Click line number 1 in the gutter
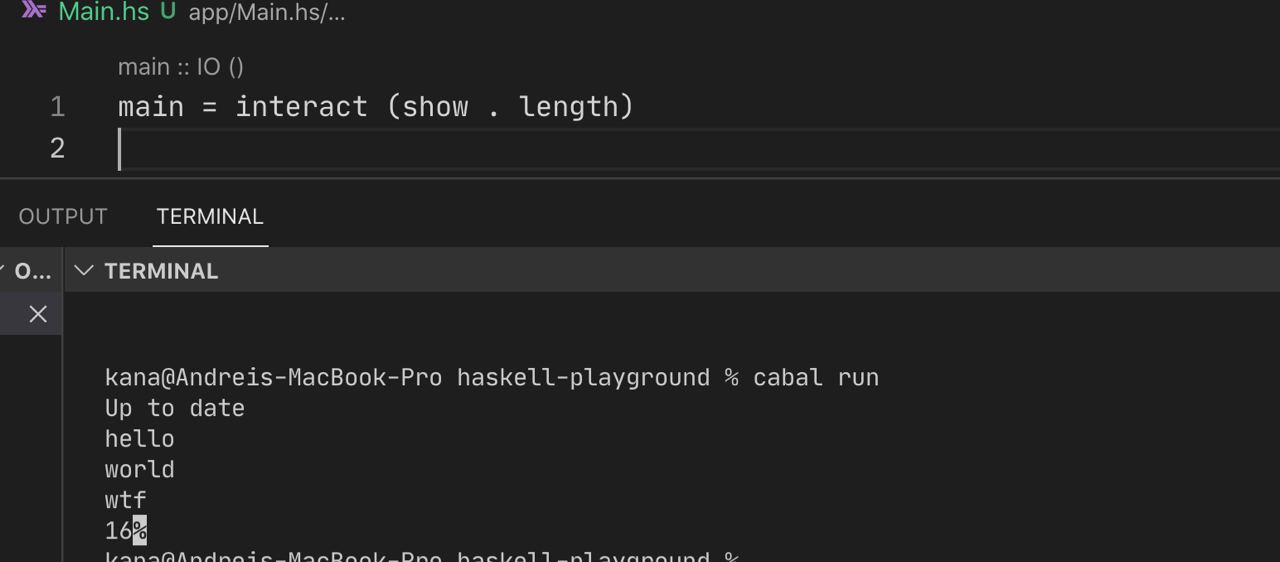 click(x=57, y=107)
